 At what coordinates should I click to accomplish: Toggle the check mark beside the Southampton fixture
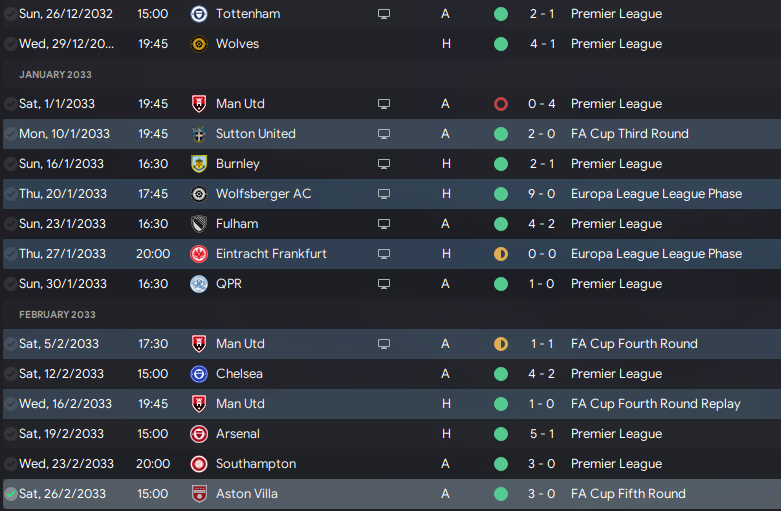point(10,464)
